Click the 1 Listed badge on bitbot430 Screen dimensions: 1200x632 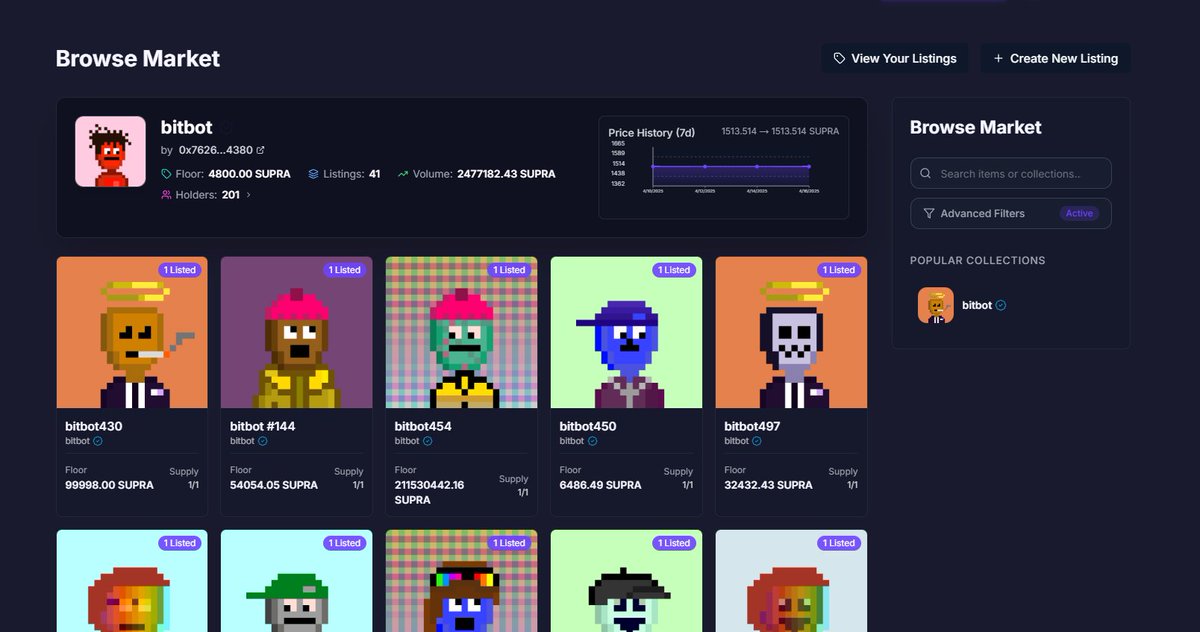[x=180, y=270]
